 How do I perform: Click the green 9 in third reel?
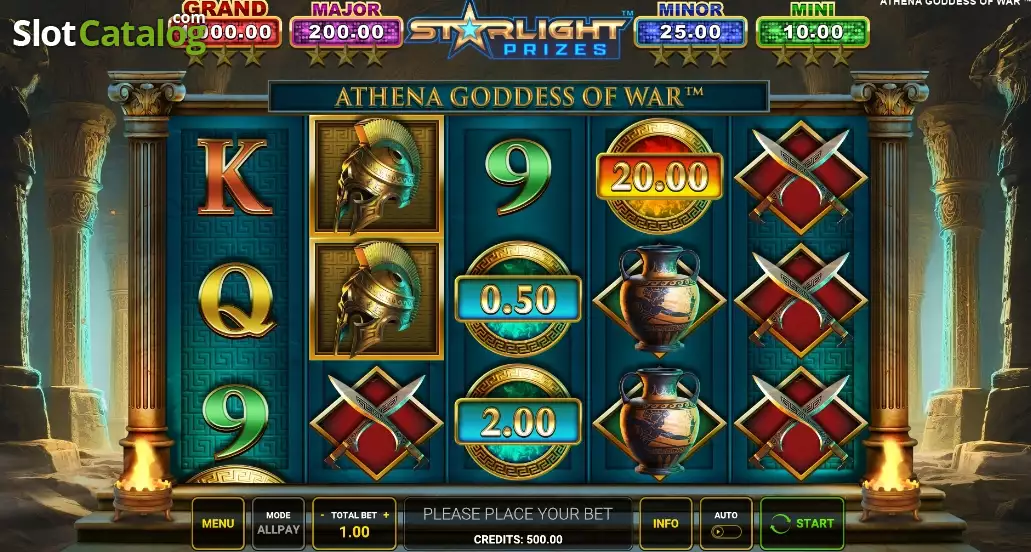point(517,176)
